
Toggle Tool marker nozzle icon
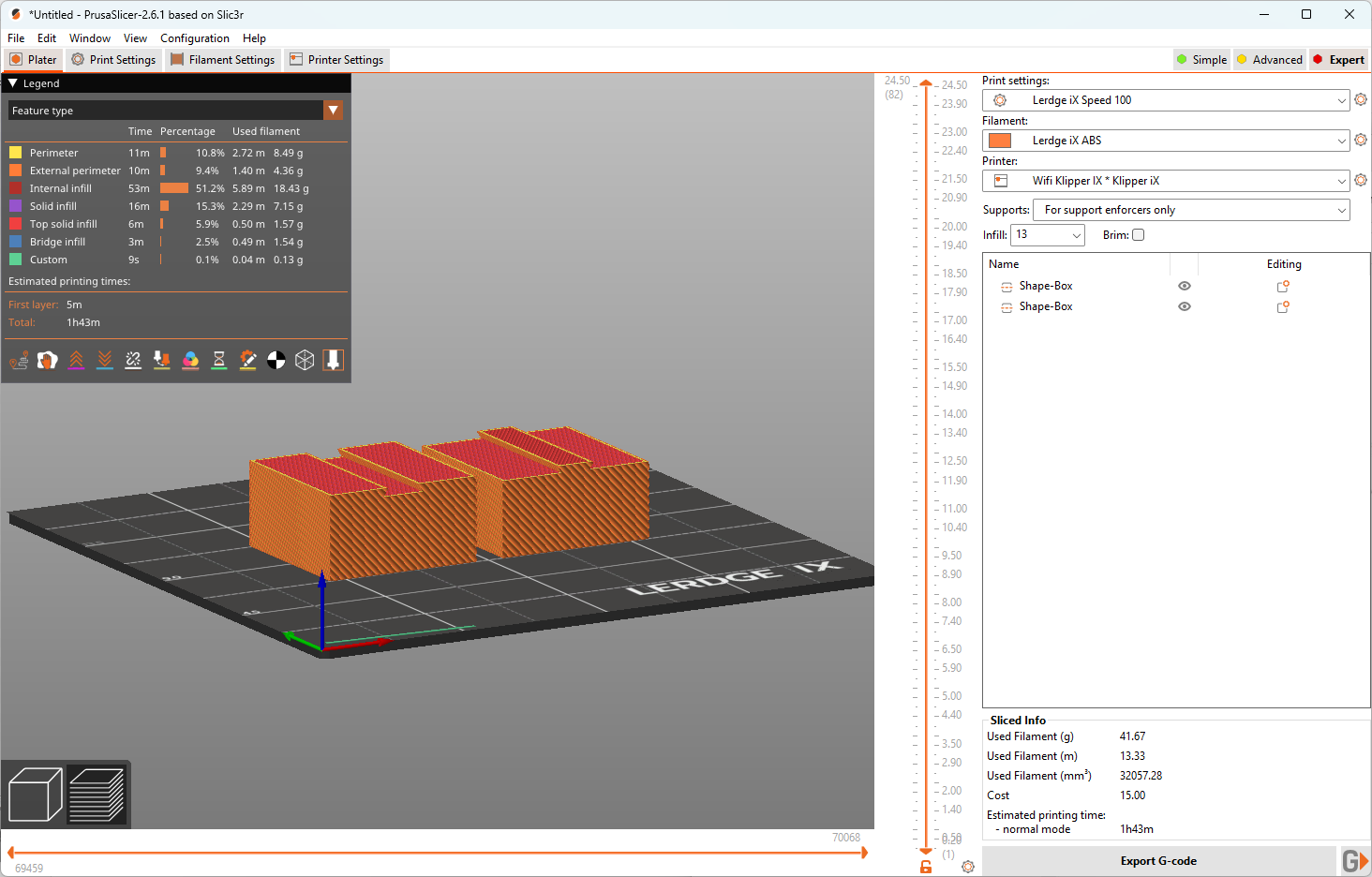pyautogui.click(x=334, y=360)
